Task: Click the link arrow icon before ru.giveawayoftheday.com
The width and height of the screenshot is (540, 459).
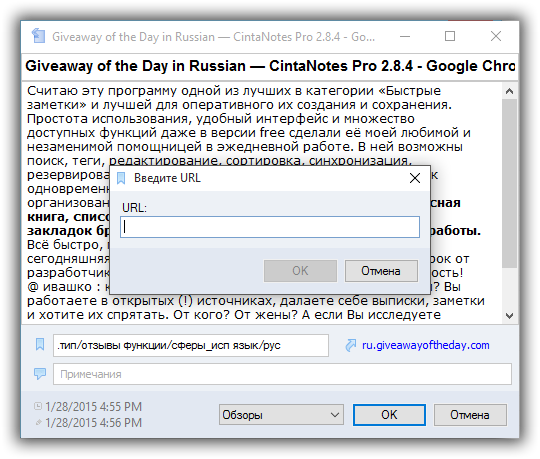Action: point(350,345)
